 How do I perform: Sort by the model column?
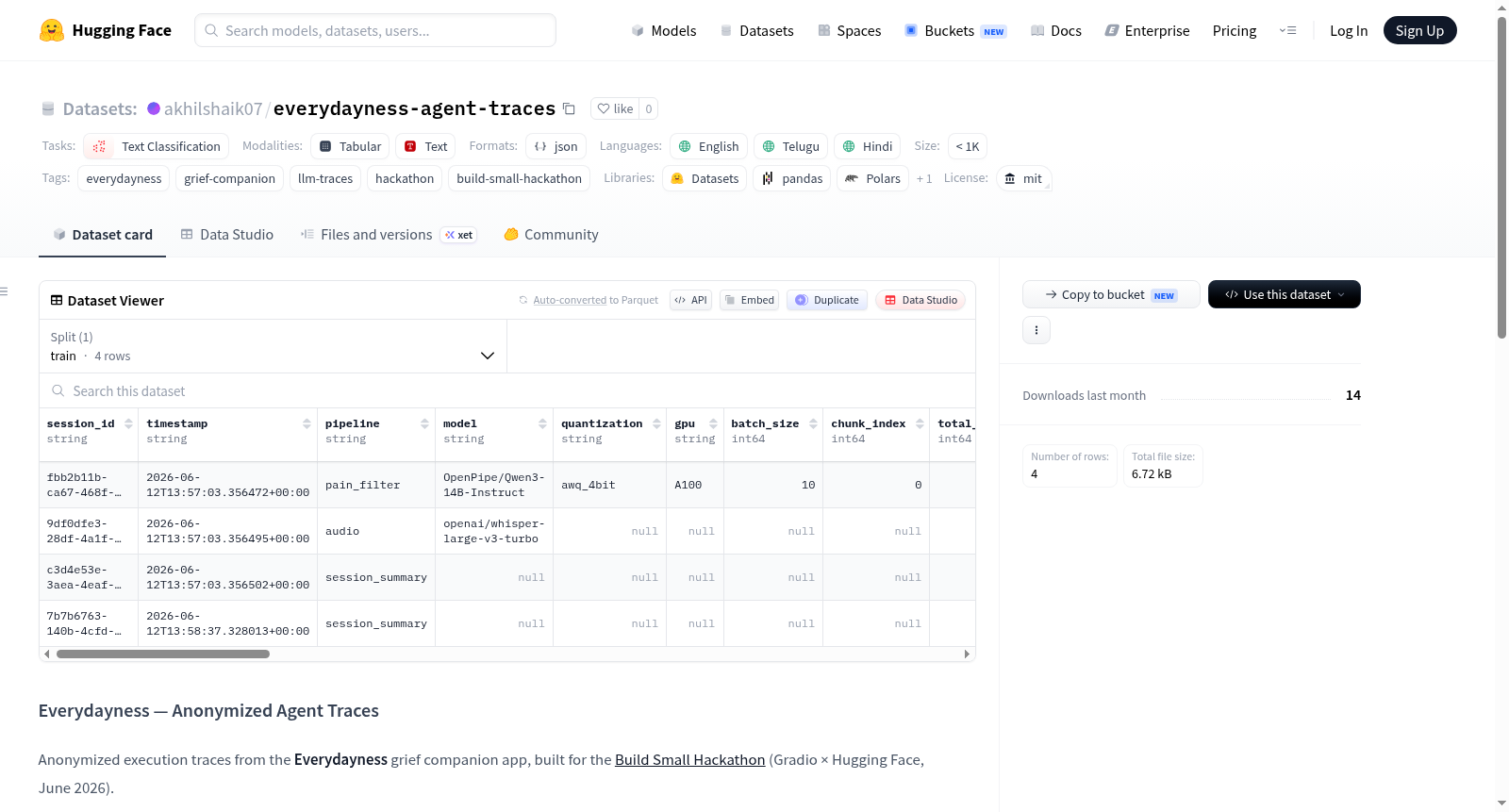[542, 423]
